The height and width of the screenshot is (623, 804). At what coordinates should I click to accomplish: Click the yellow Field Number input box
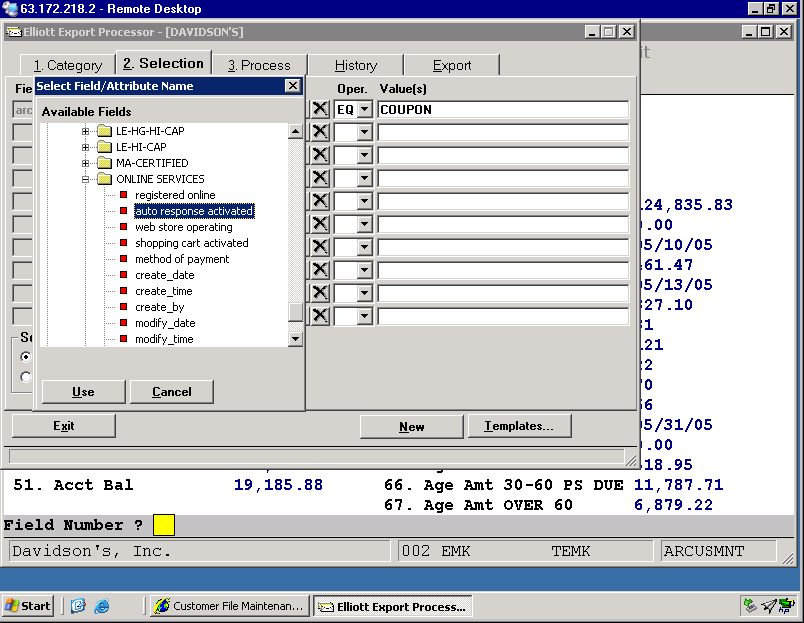164,525
